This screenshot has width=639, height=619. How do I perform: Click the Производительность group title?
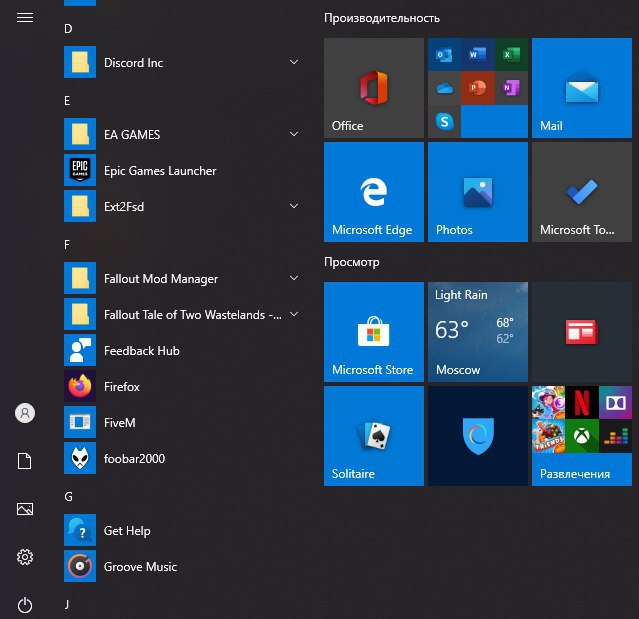click(382, 18)
